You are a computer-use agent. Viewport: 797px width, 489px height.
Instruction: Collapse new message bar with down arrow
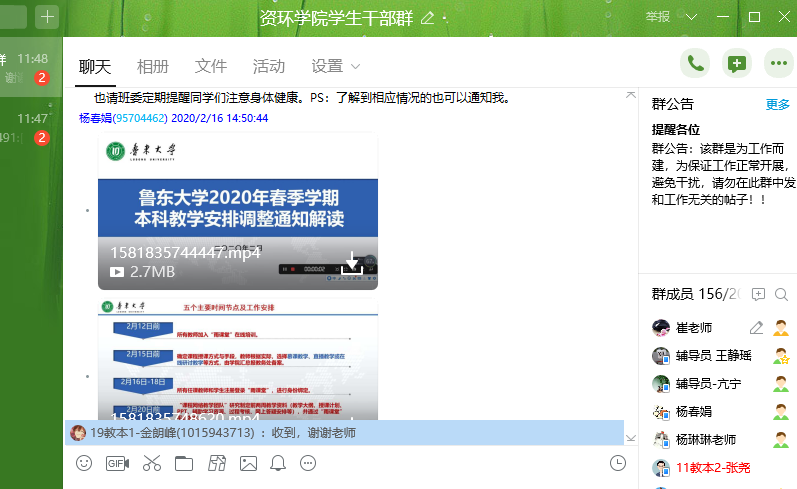(631, 438)
